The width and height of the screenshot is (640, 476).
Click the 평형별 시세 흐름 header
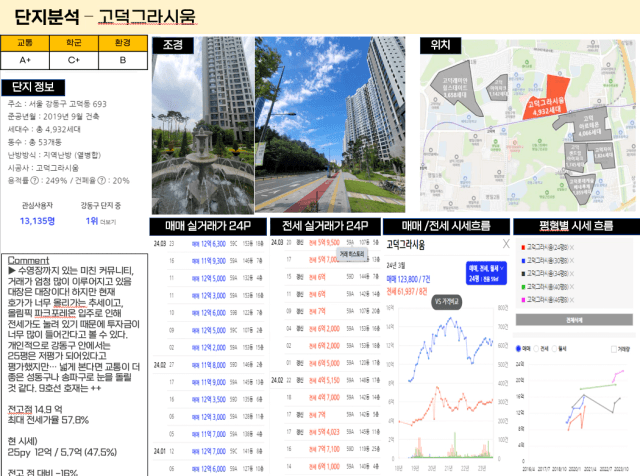pyautogui.click(x=576, y=226)
